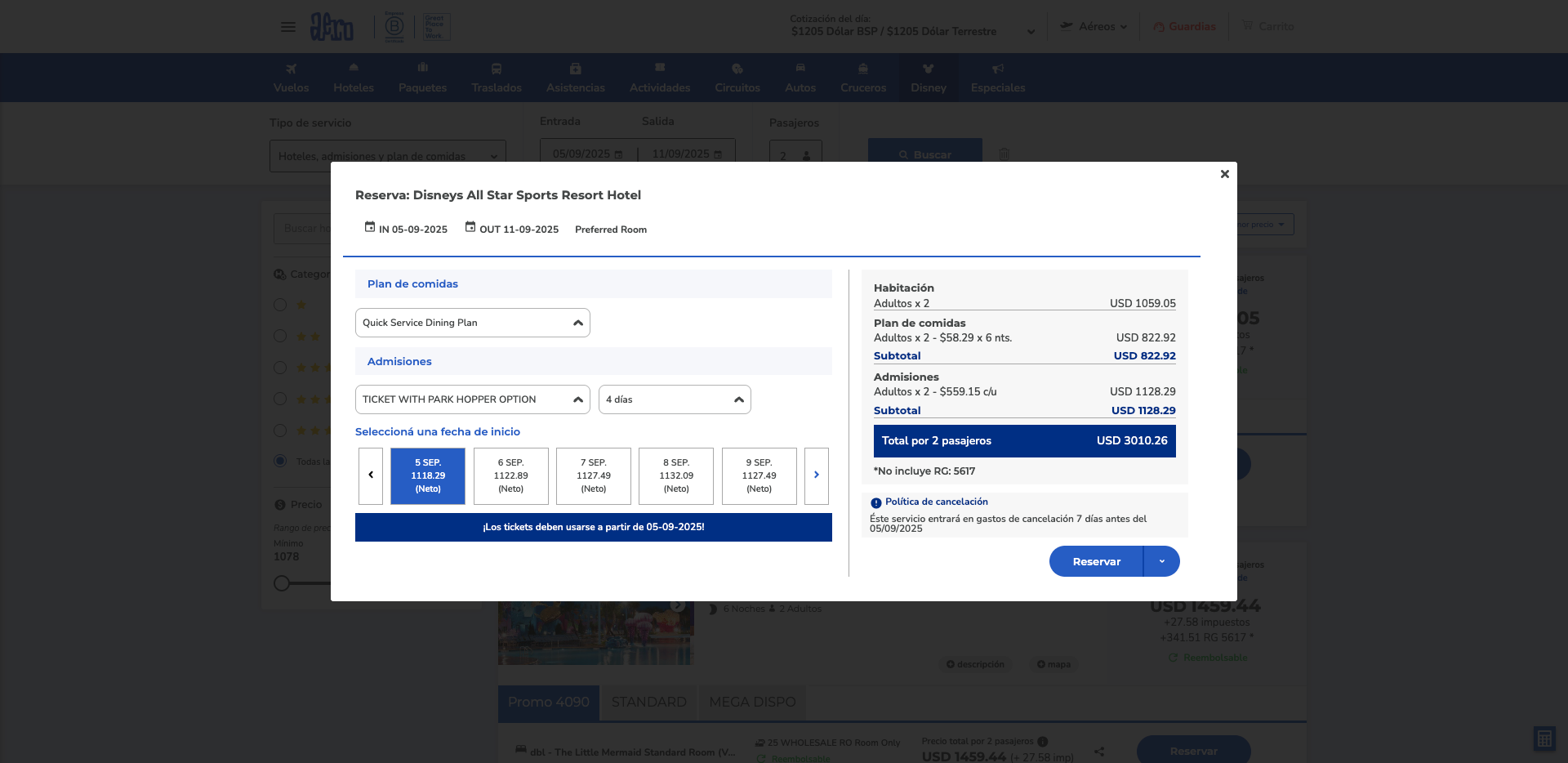Open the Ticket with Park Hopper Option dropdown
1568x763 pixels.
coord(473,399)
